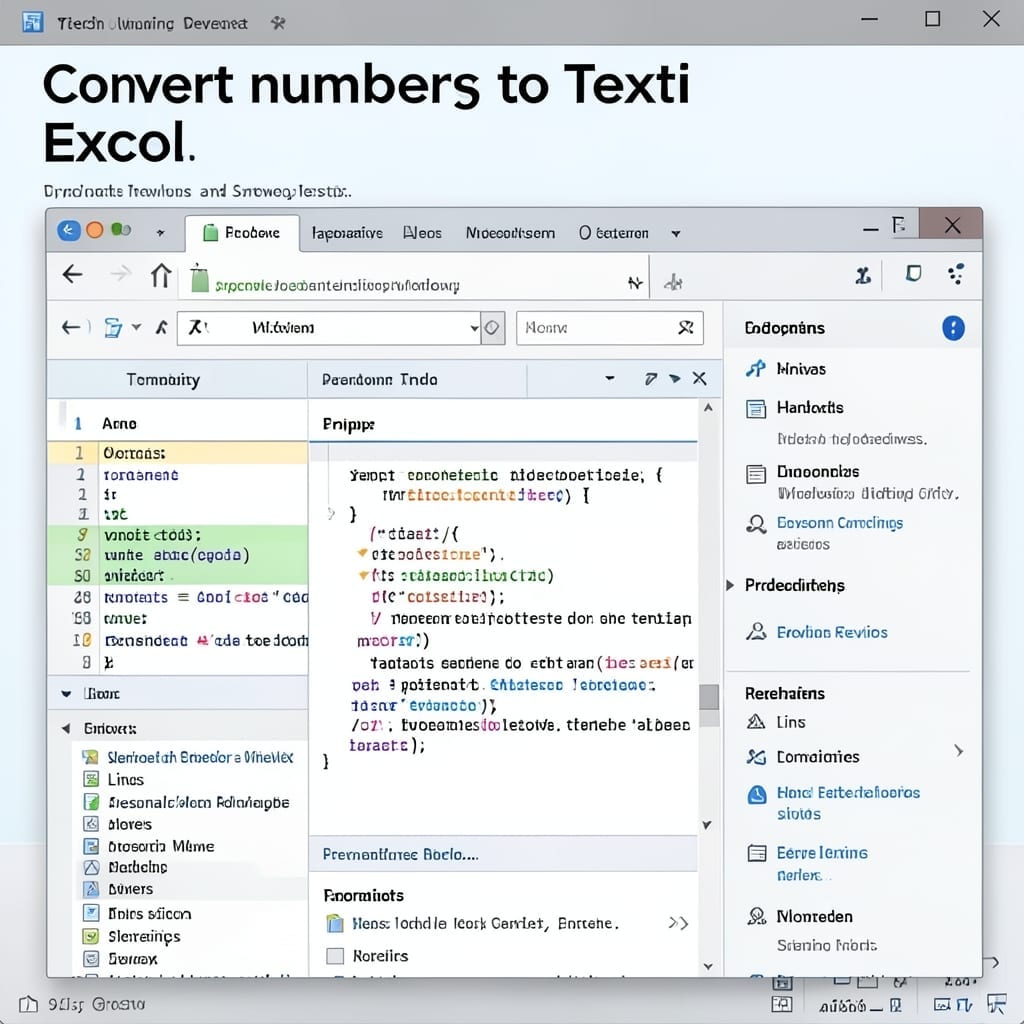Click the clear icon in the Honre search field
This screenshot has height=1024, width=1024.
[x=685, y=327]
